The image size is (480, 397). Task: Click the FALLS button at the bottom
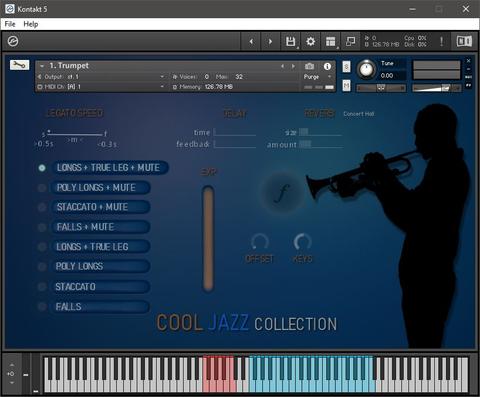tap(100, 307)
